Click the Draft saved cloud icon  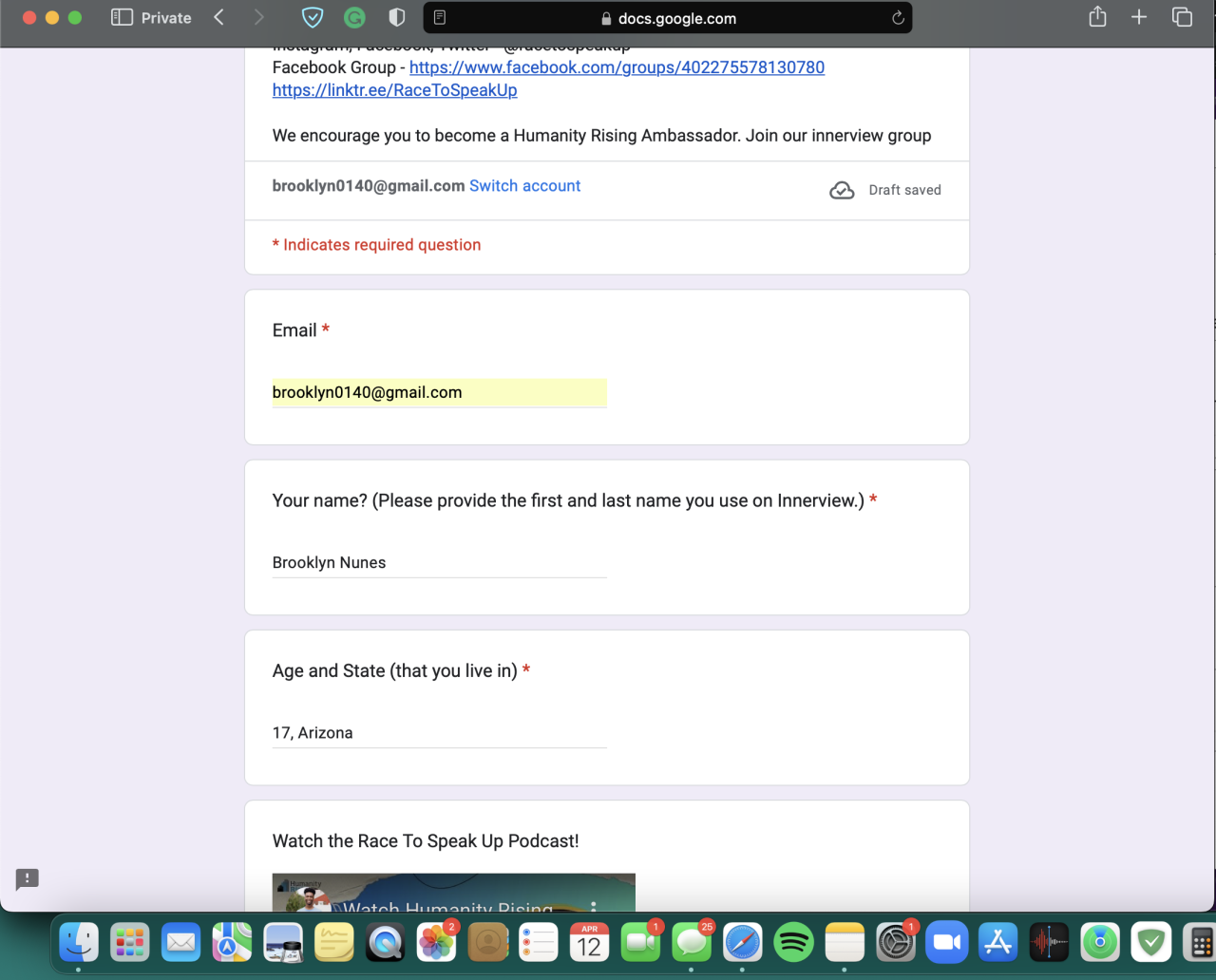(842, 190)
